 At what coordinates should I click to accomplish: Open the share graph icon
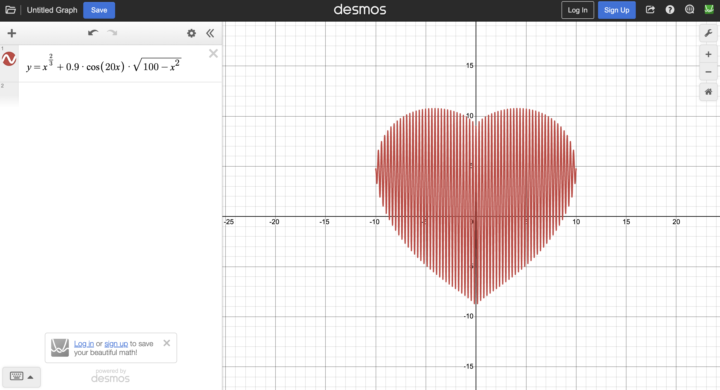pos(650,10)
